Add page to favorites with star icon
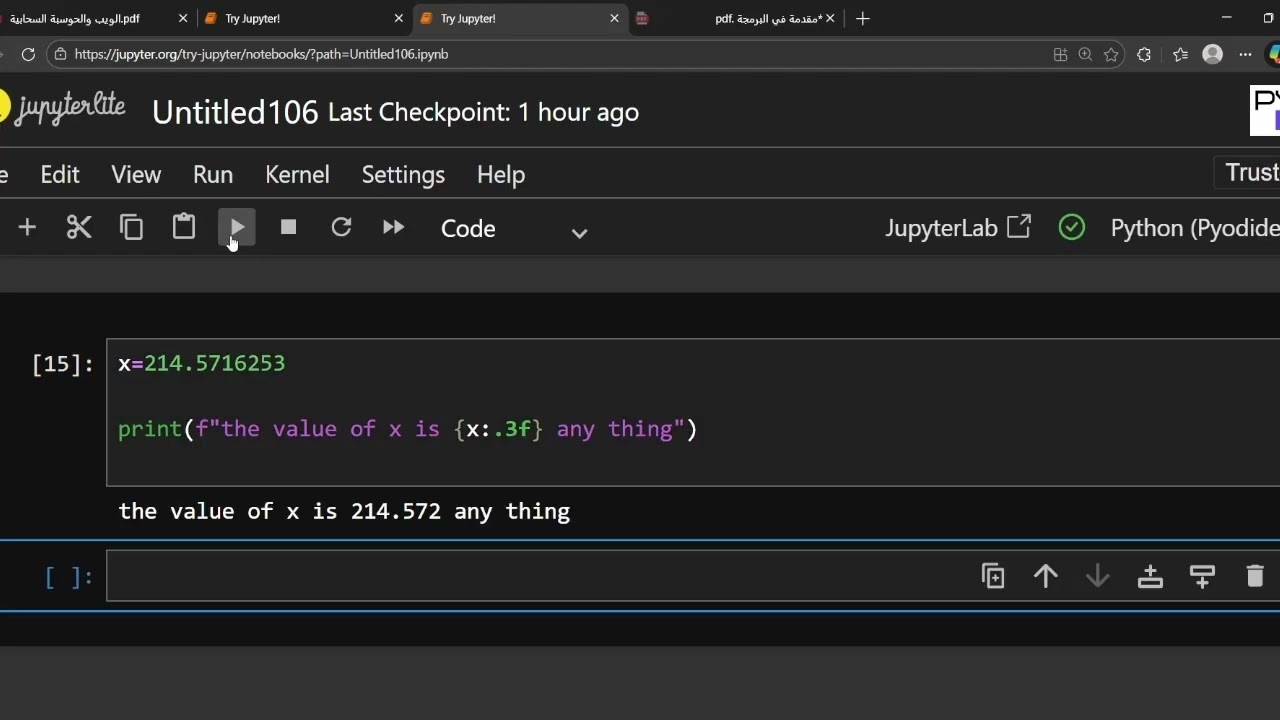1280x720 pixels. [1111, 55]
